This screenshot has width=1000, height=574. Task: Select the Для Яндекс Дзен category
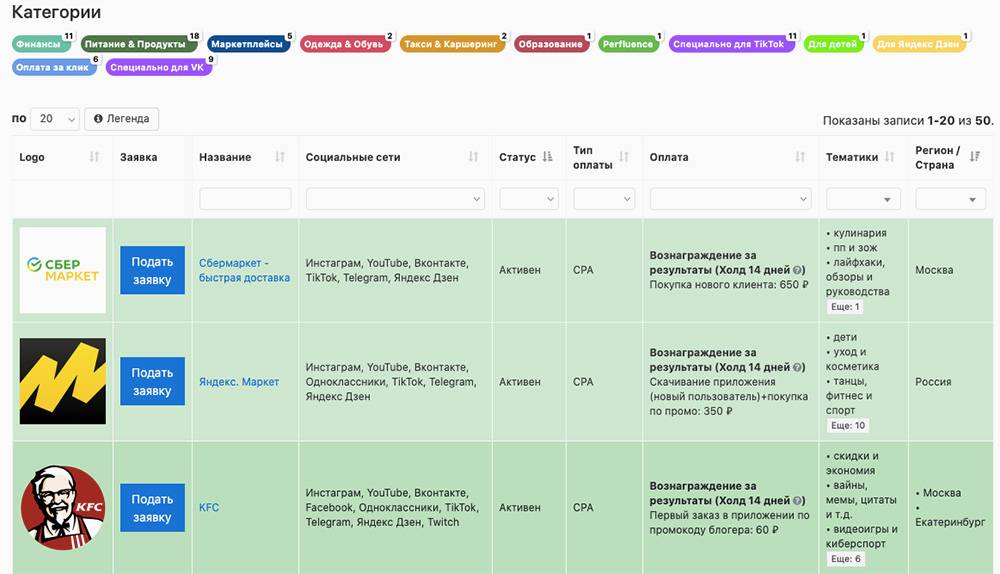tap(919, 44)
